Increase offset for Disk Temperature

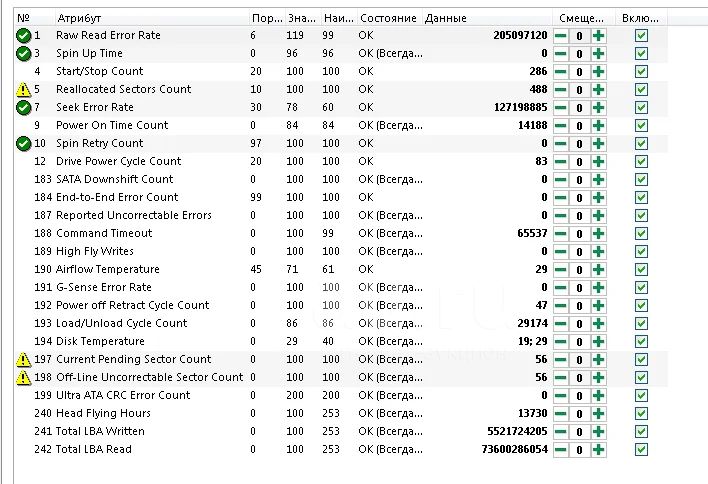tap(598, 342)
